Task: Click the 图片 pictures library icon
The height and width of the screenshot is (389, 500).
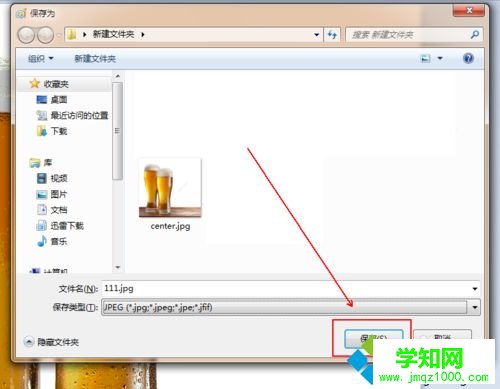Action: 42,194
